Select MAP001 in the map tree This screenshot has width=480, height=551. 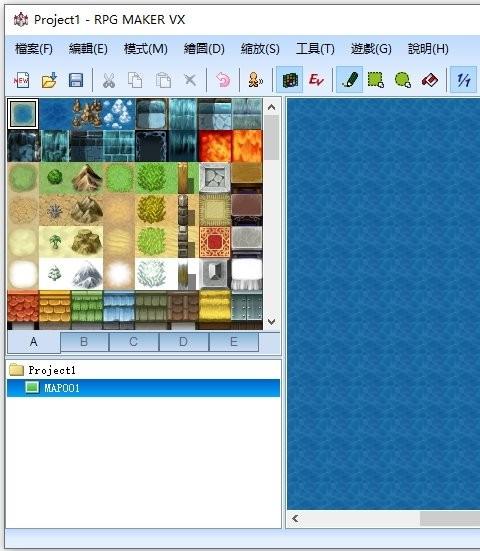coord(143,388)
